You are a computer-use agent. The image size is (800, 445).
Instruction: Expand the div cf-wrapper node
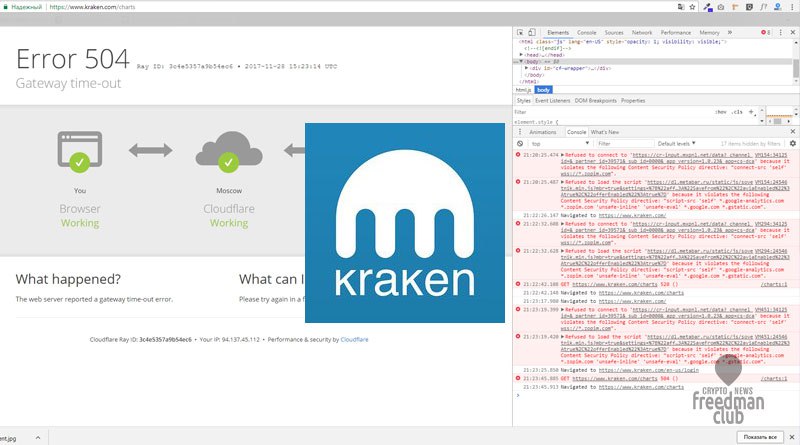click(x=527, y=68)
